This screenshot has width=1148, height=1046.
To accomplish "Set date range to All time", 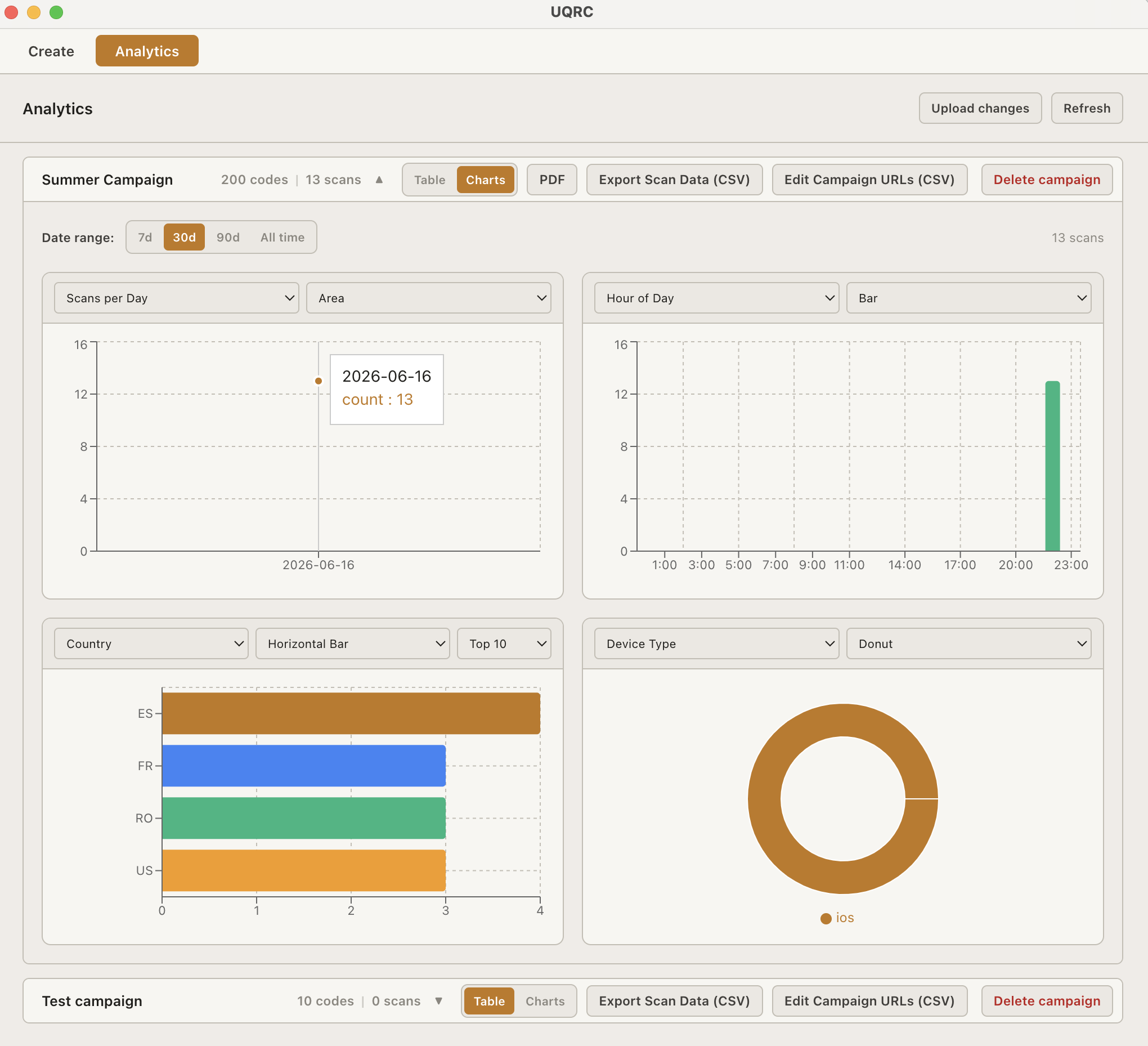I will (x=282, y=237).
